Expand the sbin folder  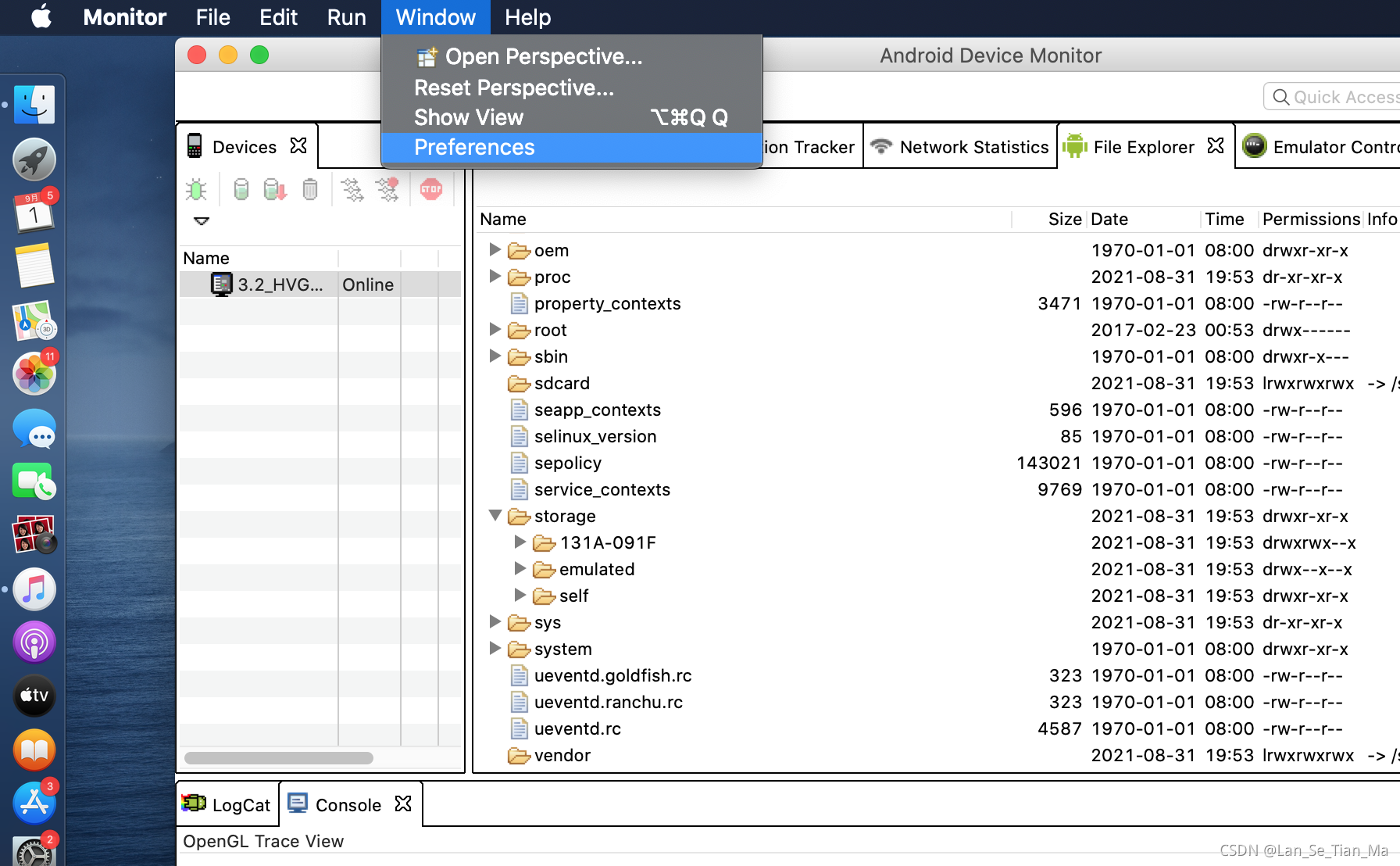495,356
